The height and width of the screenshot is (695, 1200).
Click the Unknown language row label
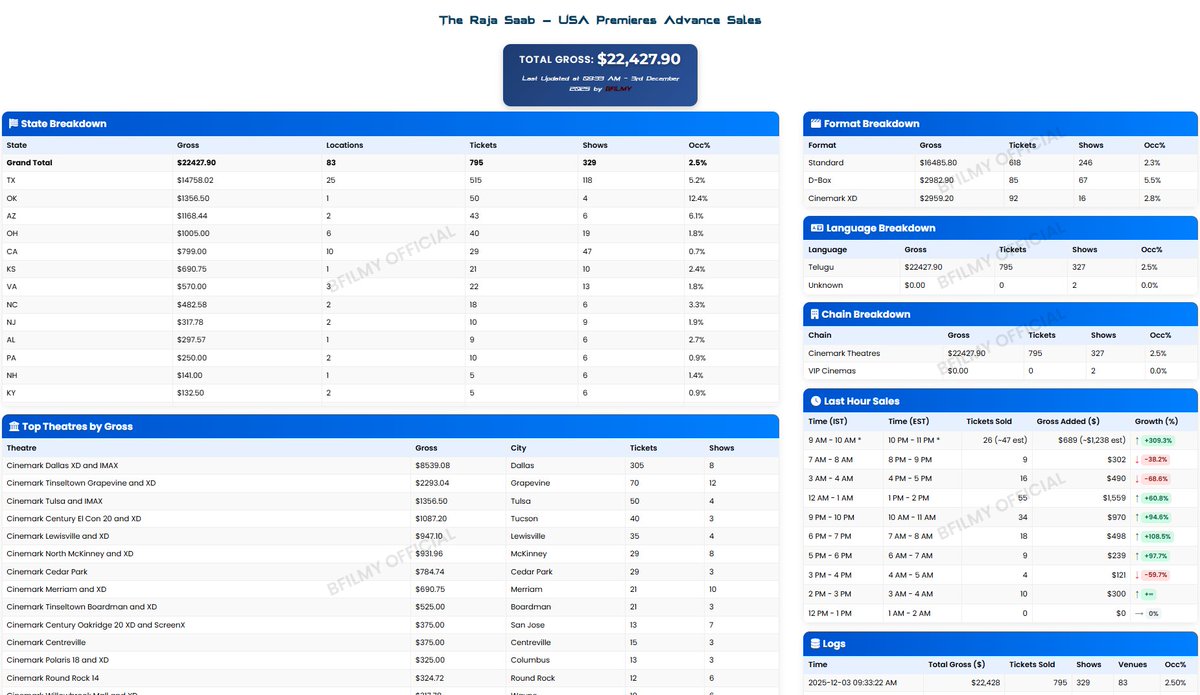825,285
